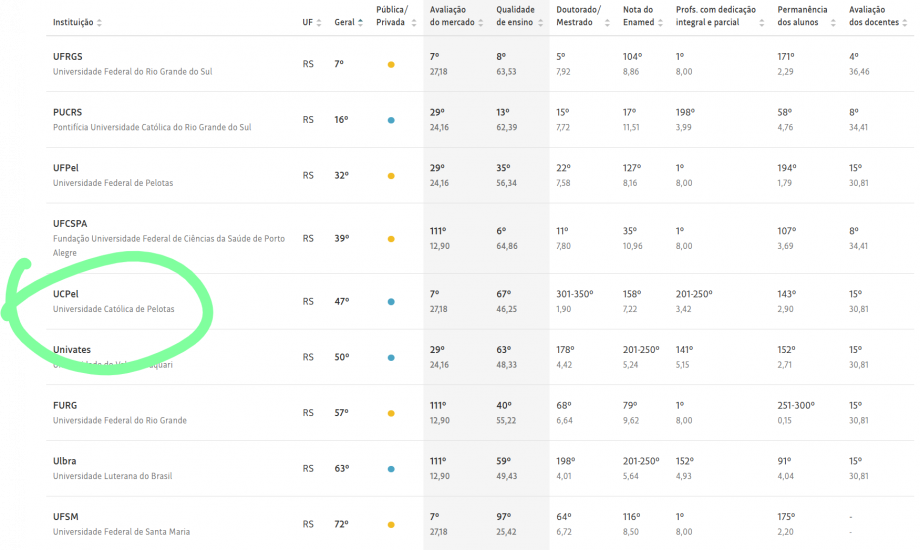Image resolution: width=920 pixels, height=550 pixels.
Task: Click the Instituição column header
Action: [73, 22]
